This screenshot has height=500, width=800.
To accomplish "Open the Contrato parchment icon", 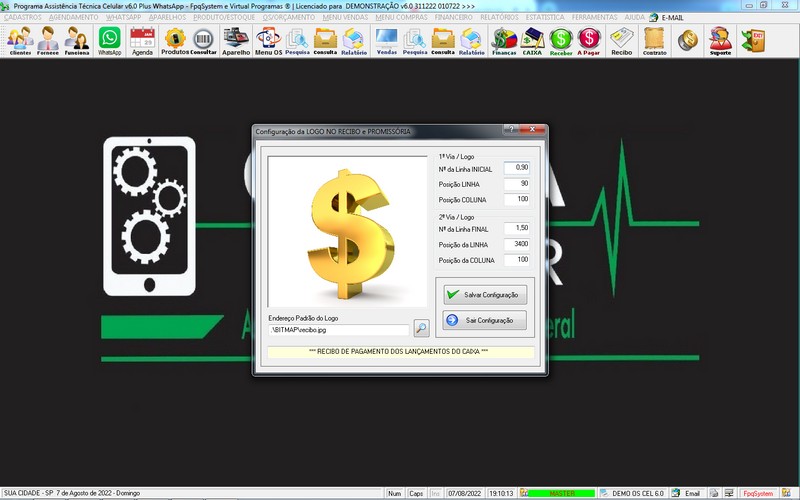I will pyautogui.click(x=655, y=41).
